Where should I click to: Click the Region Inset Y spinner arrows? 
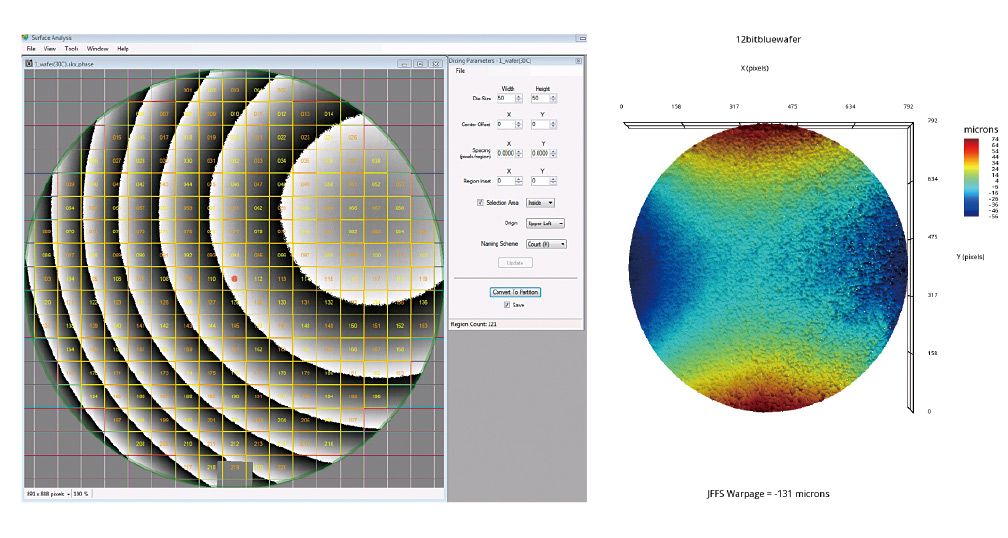553,181
